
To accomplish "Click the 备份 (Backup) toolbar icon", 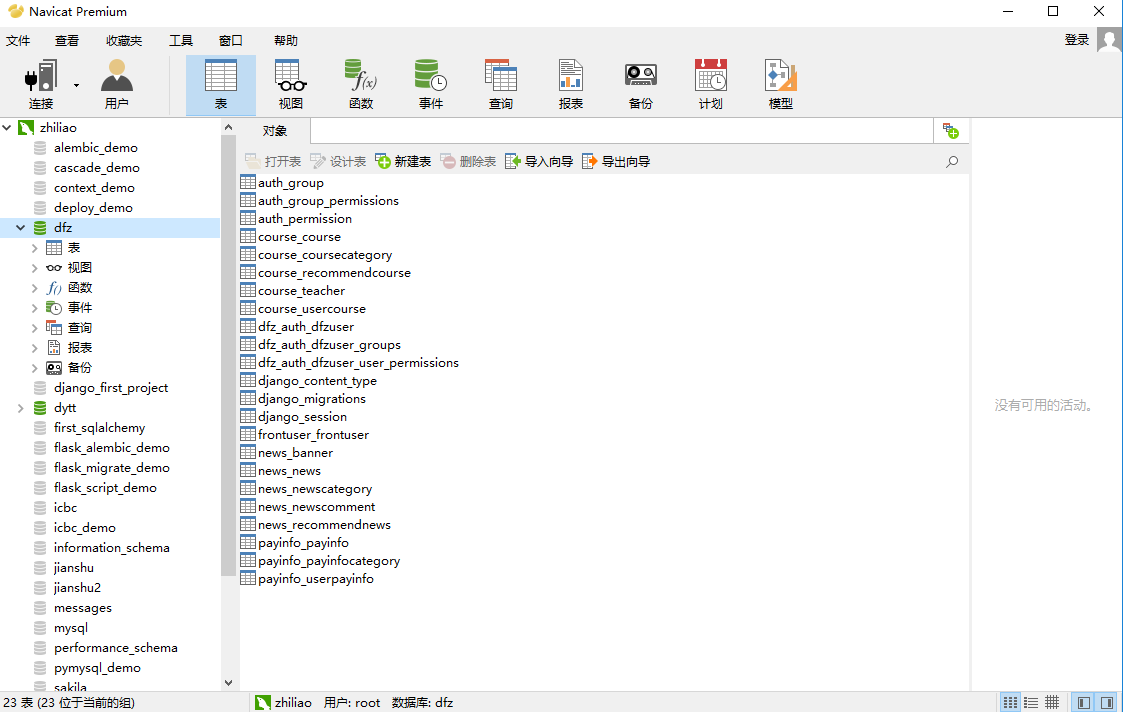I will point(641,85).
